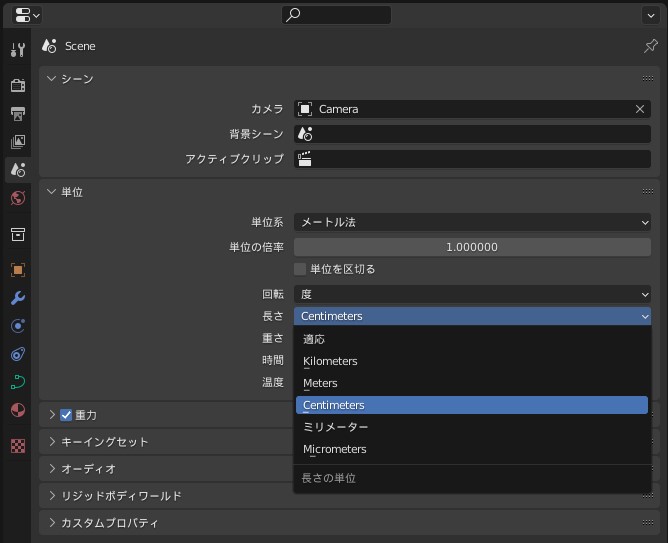Pin the Scene properties panel

651,46
